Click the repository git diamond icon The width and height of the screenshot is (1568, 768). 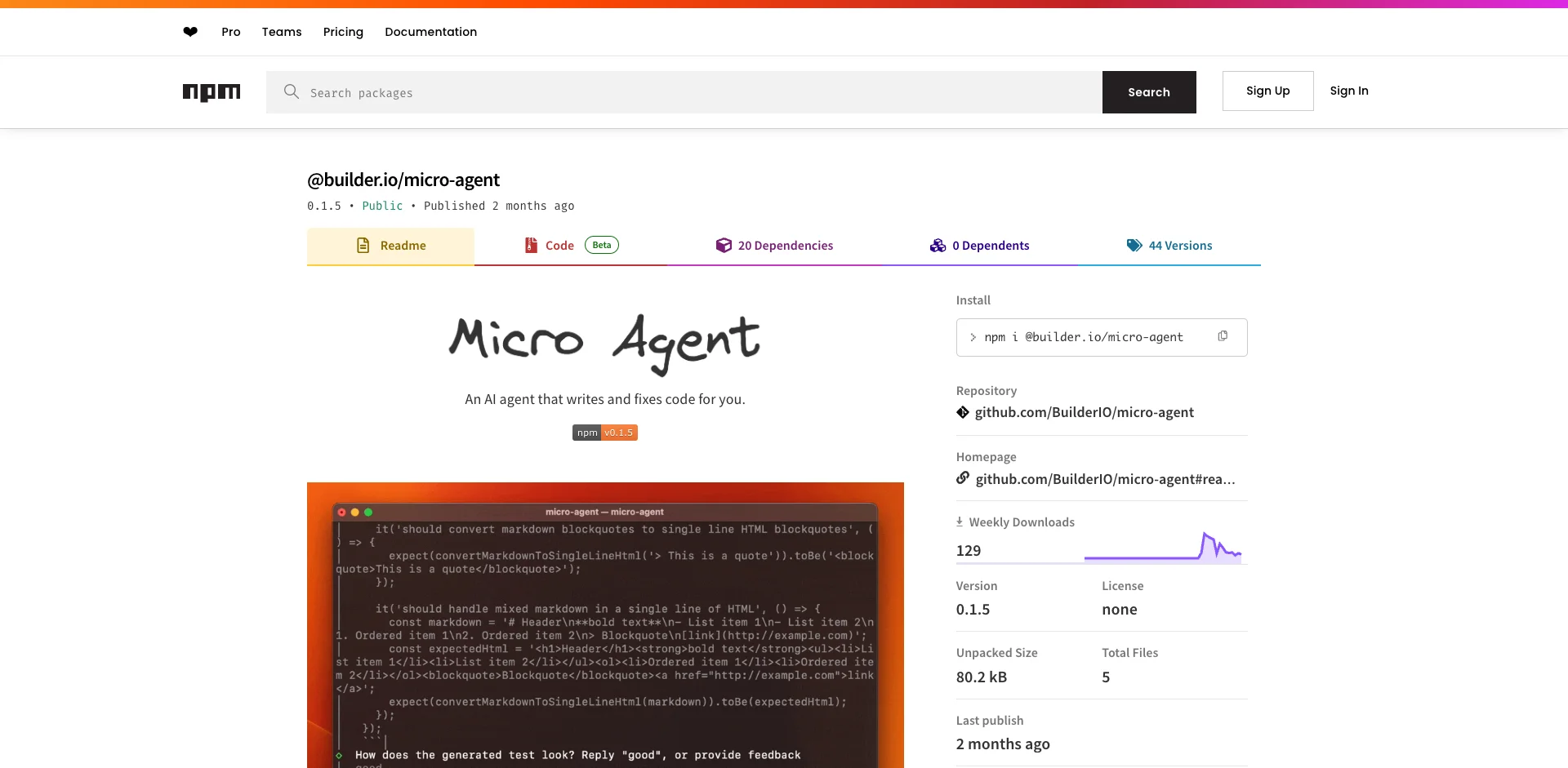[963, 412]
